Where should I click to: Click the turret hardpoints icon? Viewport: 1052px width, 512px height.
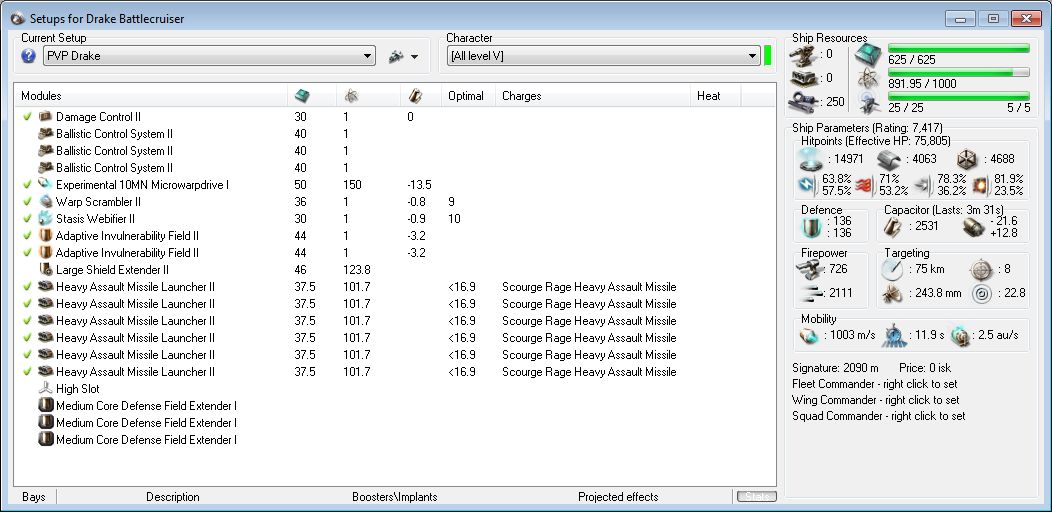click(x=804, y=55)
